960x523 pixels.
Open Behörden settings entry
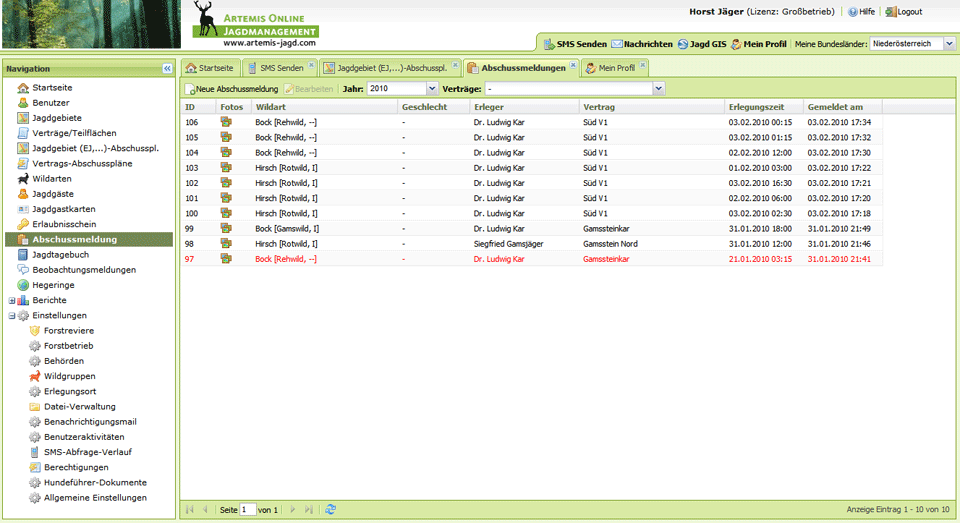click(64, 361)
